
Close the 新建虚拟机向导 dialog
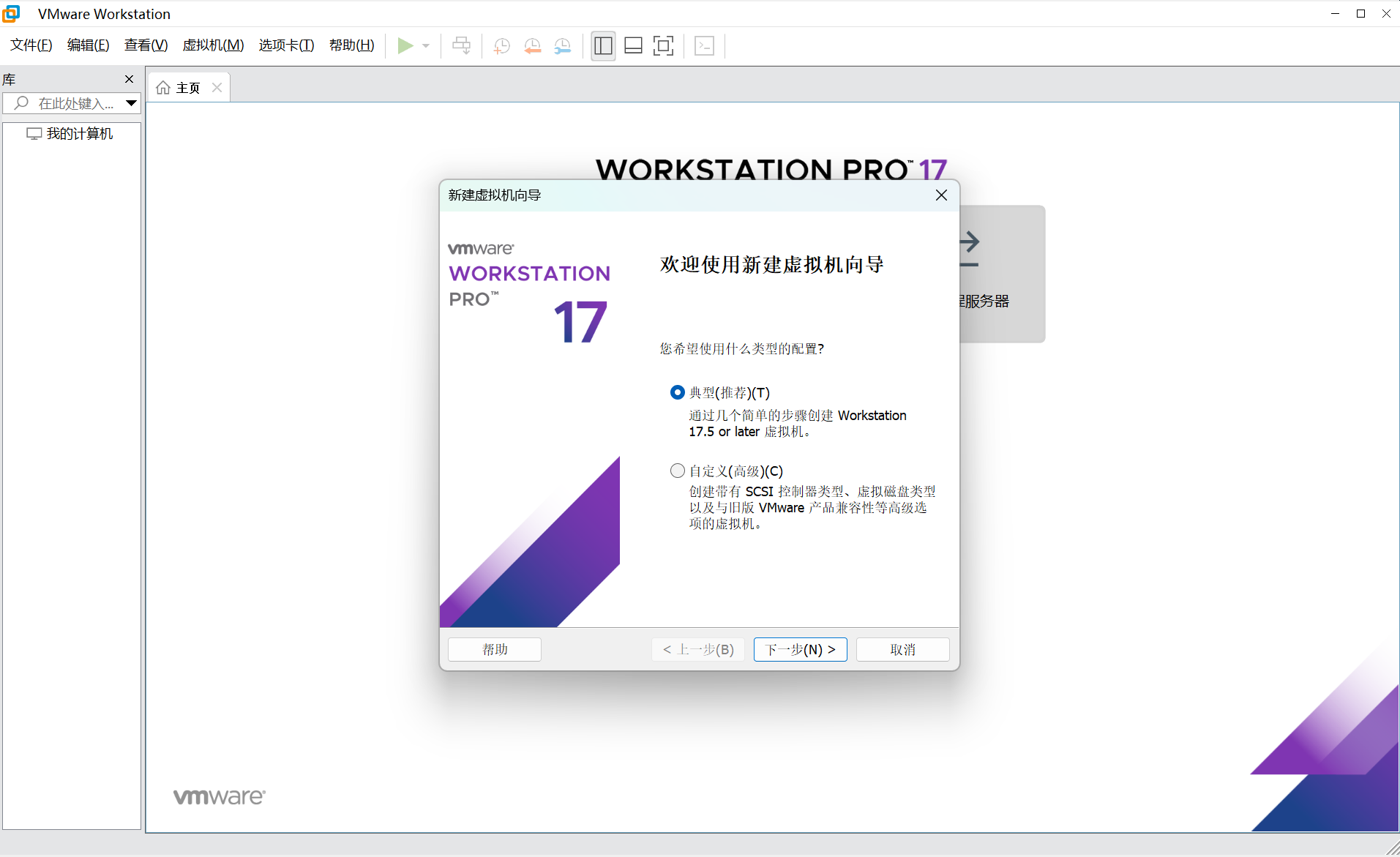[x=941, y=195]
